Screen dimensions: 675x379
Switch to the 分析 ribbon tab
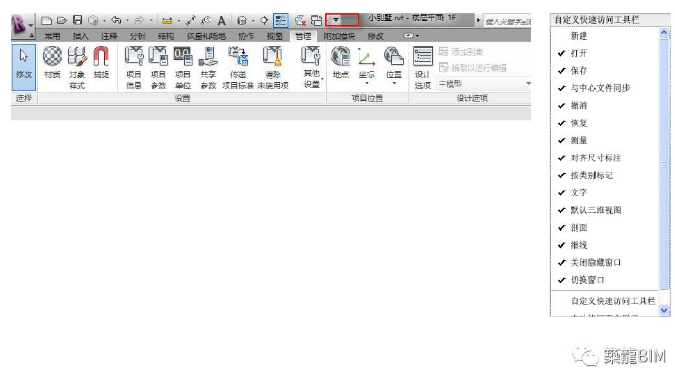click(137, 36)
